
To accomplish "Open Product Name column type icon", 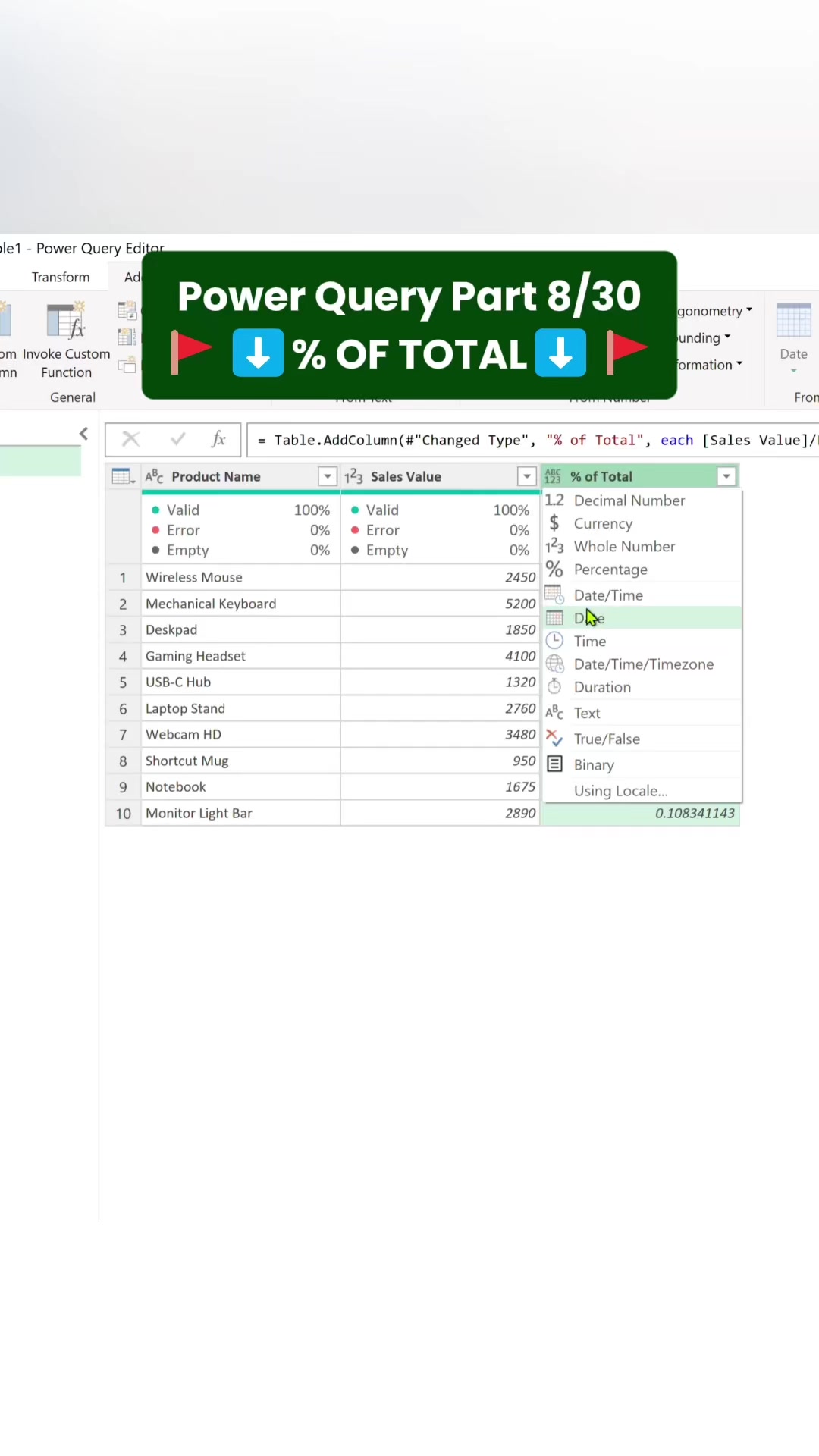I will click(154, 476).
